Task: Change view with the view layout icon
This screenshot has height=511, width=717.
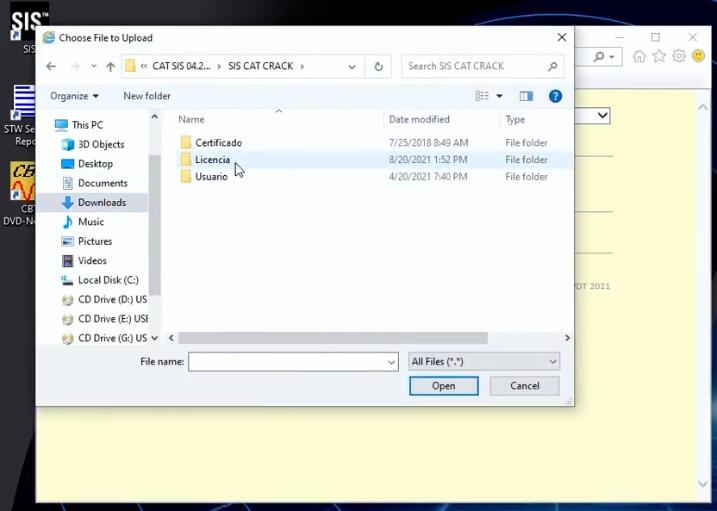Action: [482, 96]
